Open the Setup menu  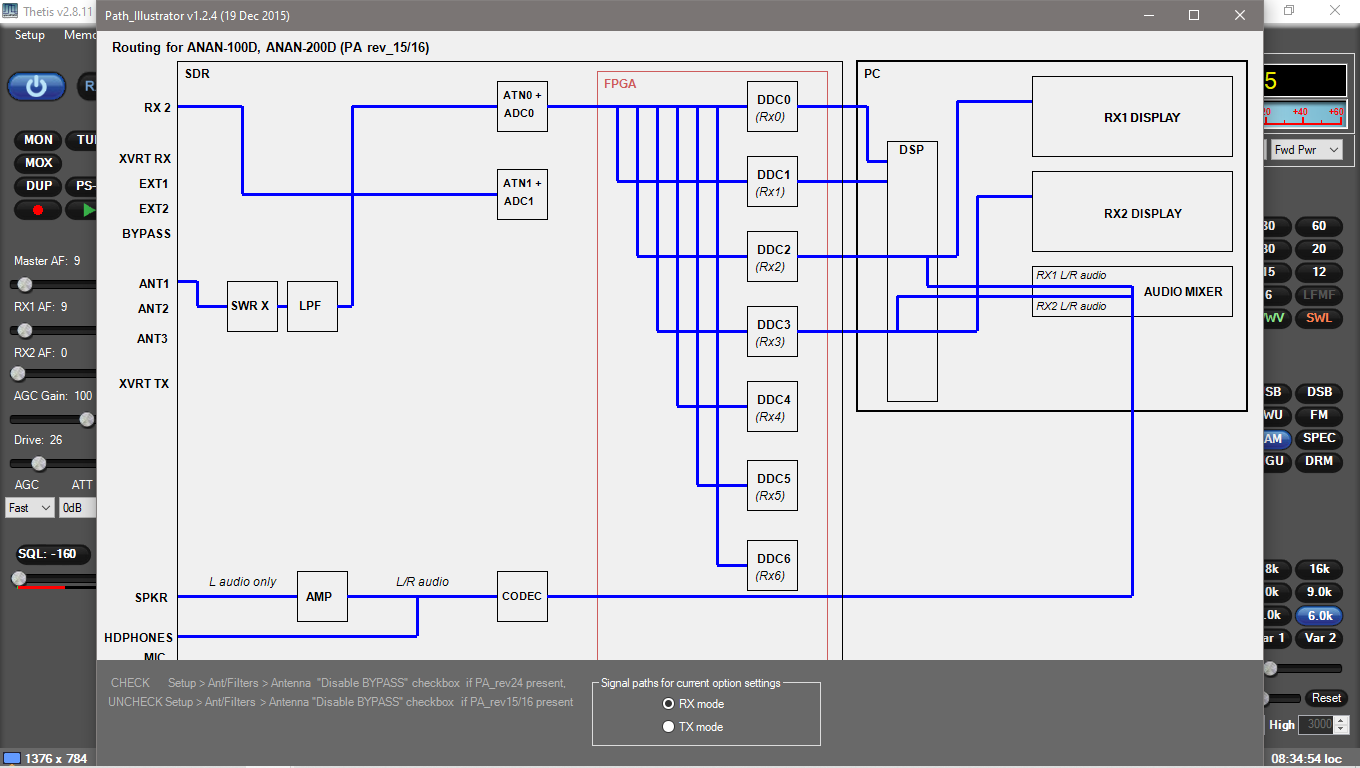click(x=30, y=35)
